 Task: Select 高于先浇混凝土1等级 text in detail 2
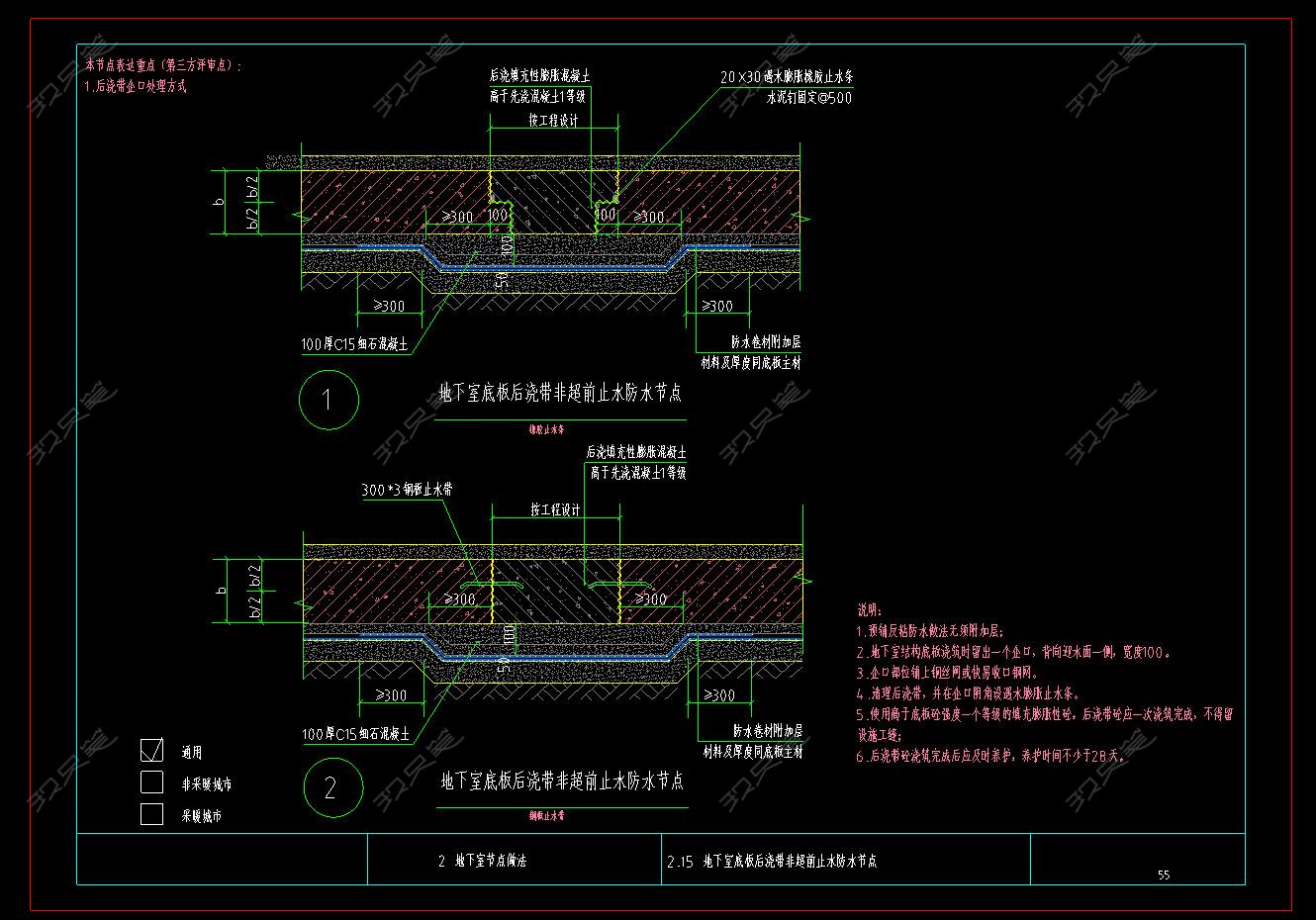638,473
